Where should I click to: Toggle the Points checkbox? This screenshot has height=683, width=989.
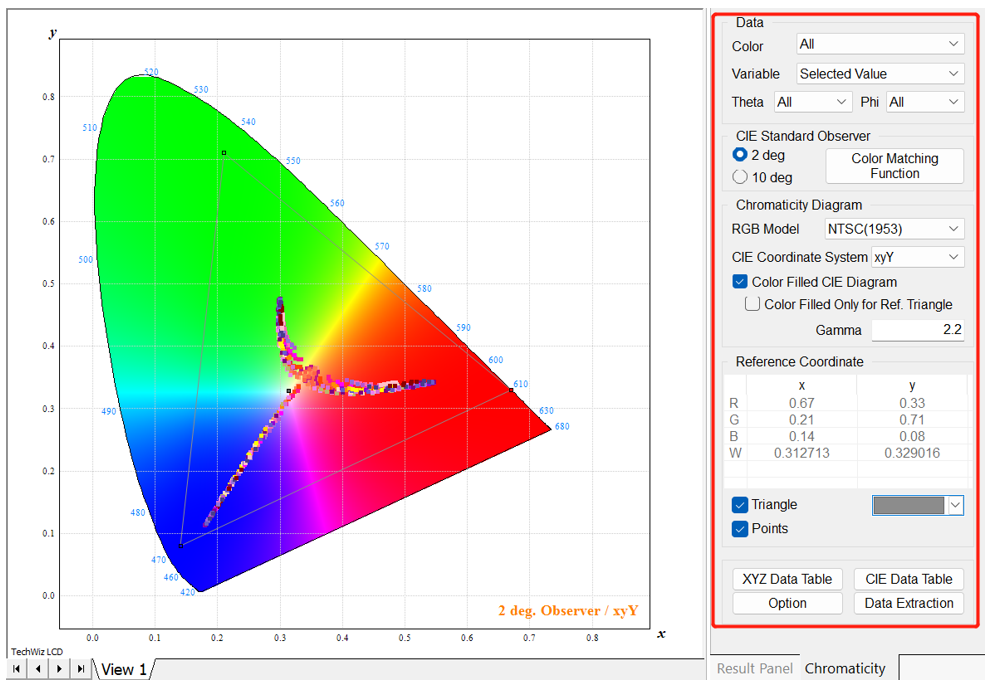point(740,529)
